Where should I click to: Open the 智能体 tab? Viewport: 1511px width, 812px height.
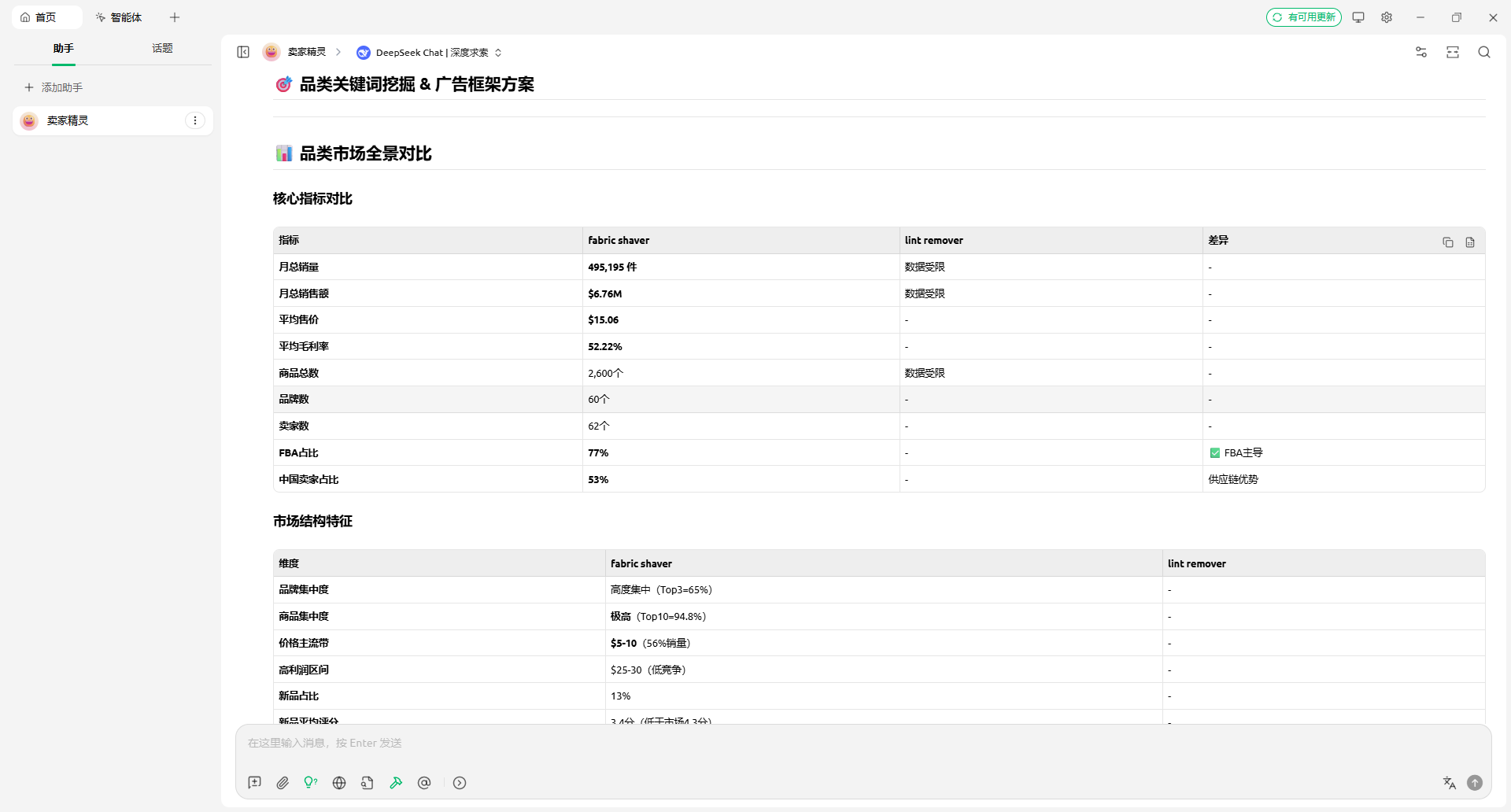pyautogui.click(x=119, y=17)
